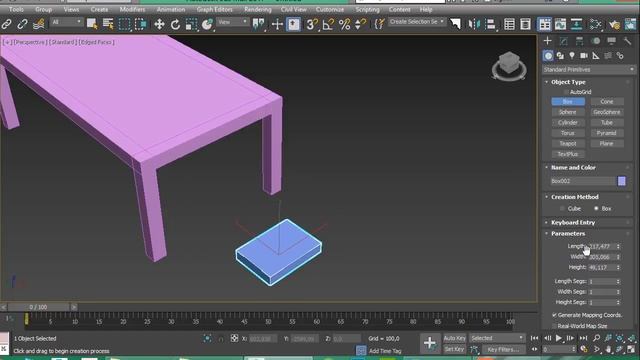Viewport: 640px width, 360px height.
Task: Open the Standard Primitives category dropdown
Action: point(589,70)
